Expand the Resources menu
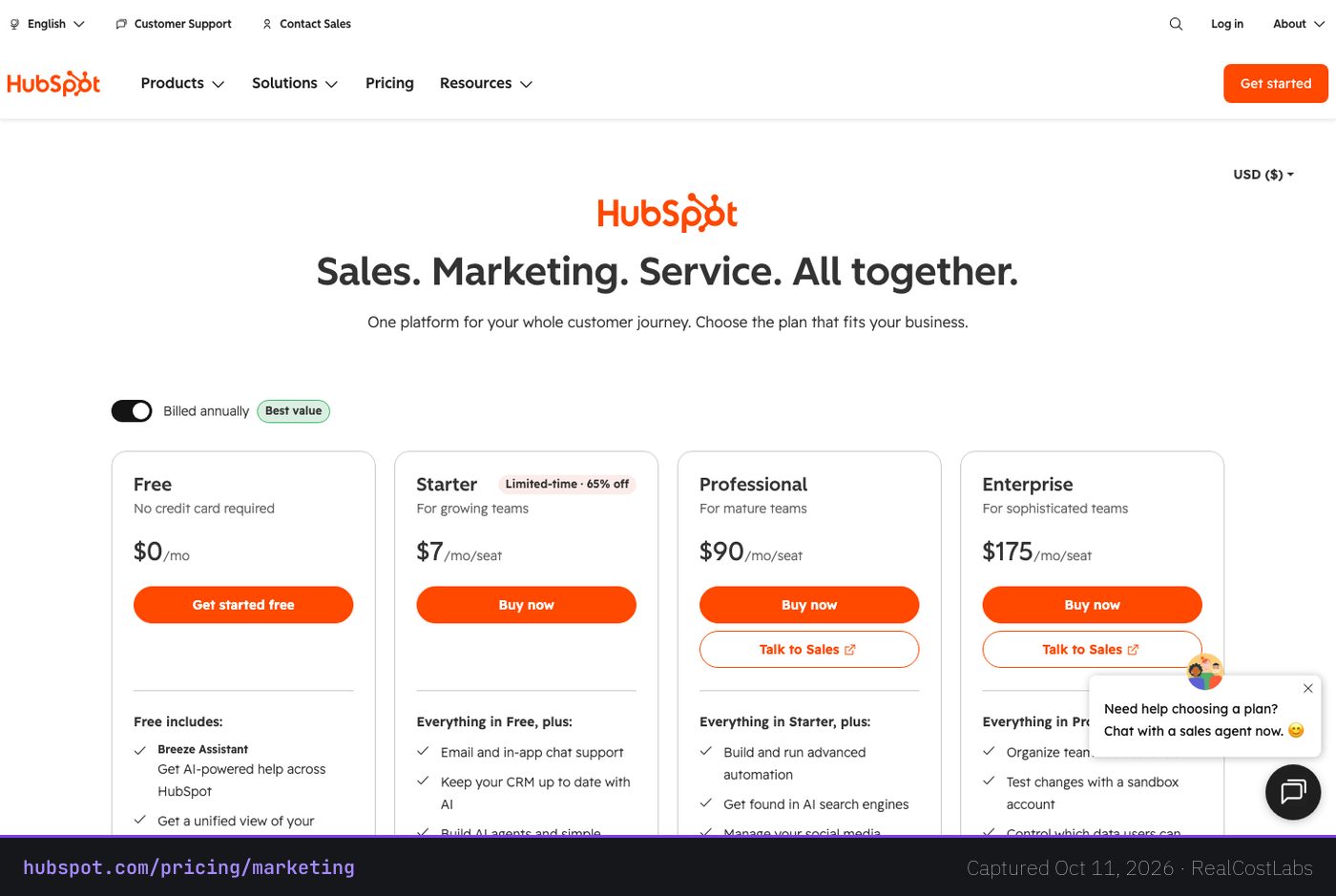 pos(486,83)
